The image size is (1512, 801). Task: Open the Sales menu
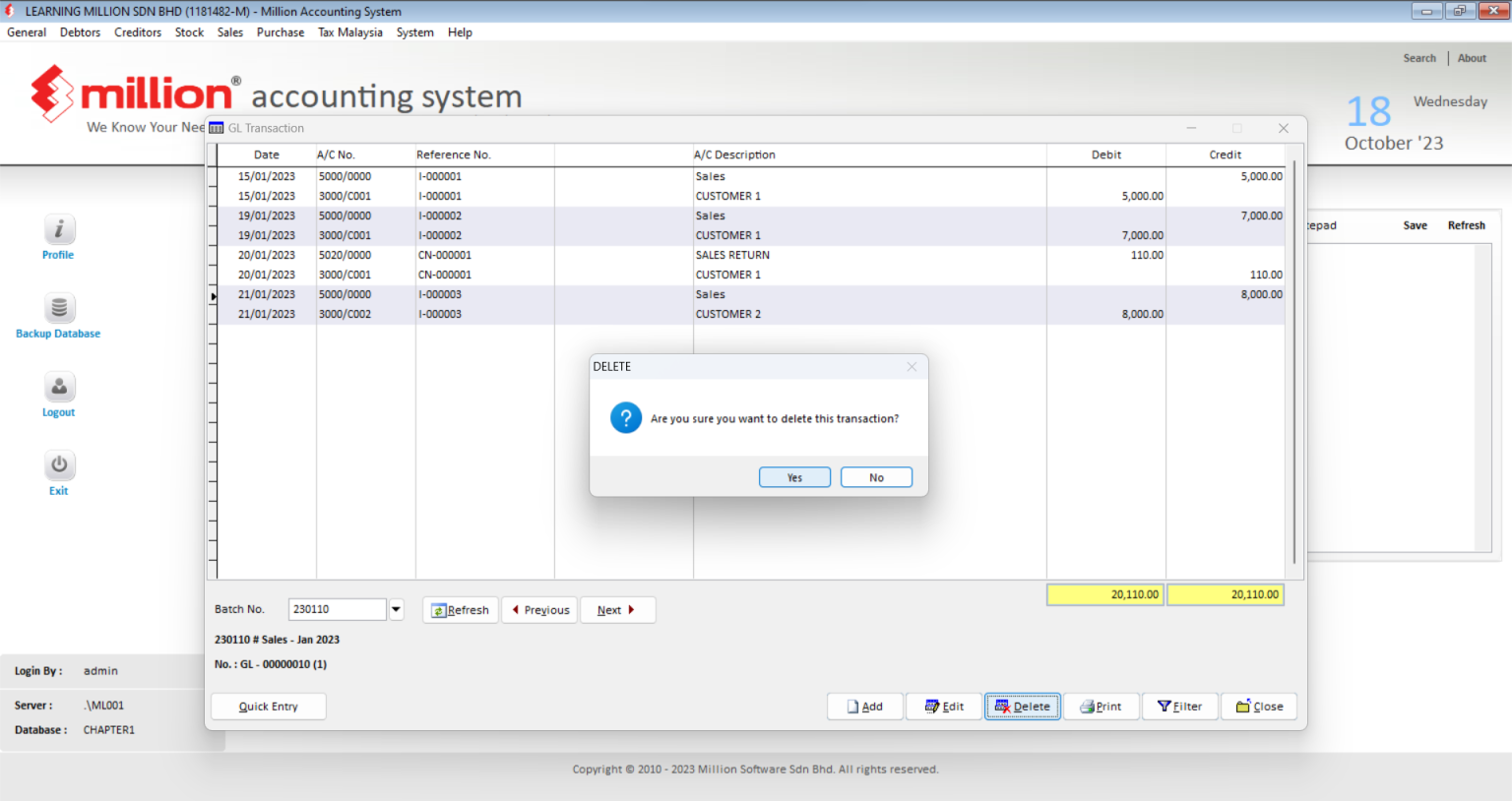[229, 31]
